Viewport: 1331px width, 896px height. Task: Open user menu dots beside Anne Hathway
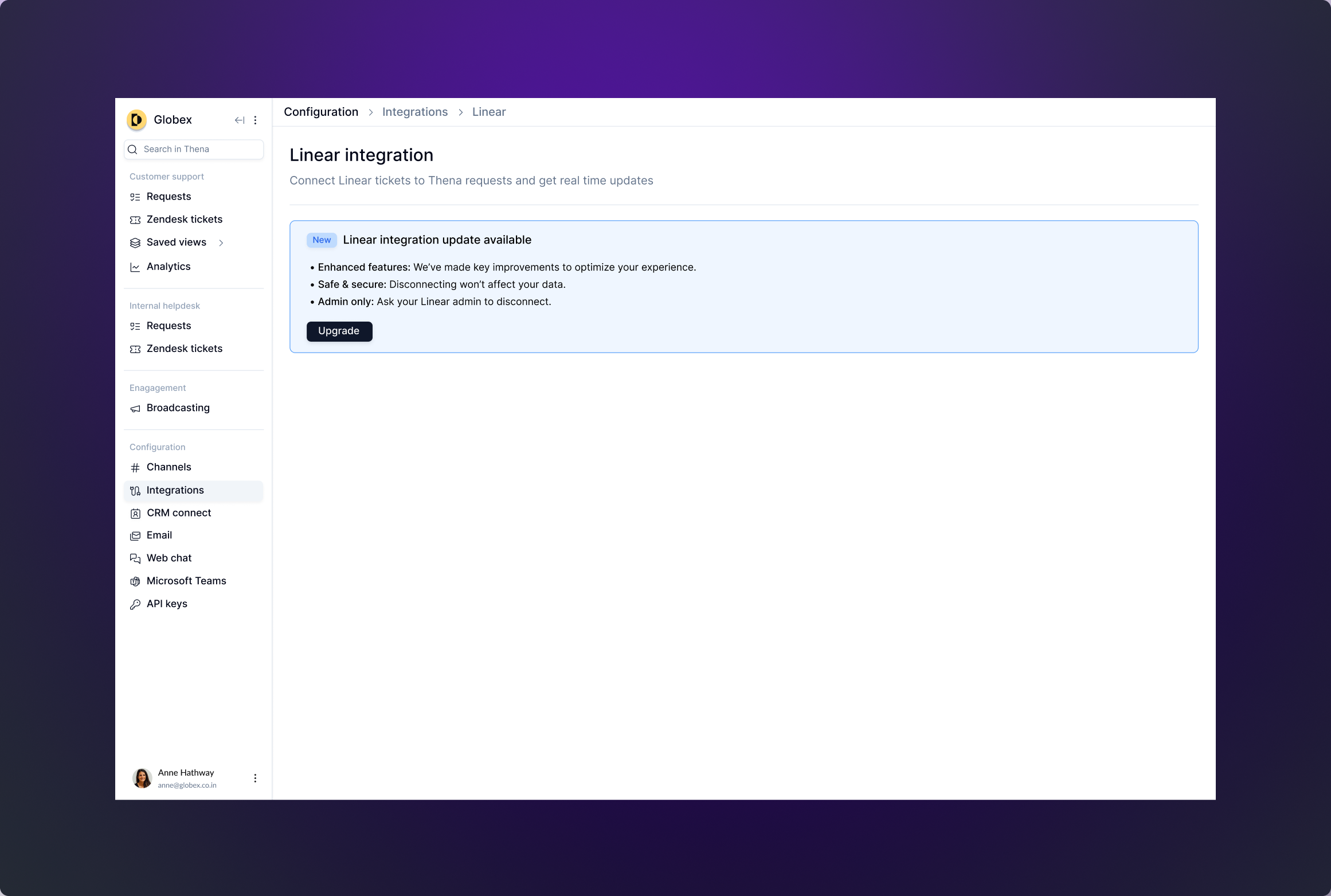pyautogui.click(x=256, y=778)
